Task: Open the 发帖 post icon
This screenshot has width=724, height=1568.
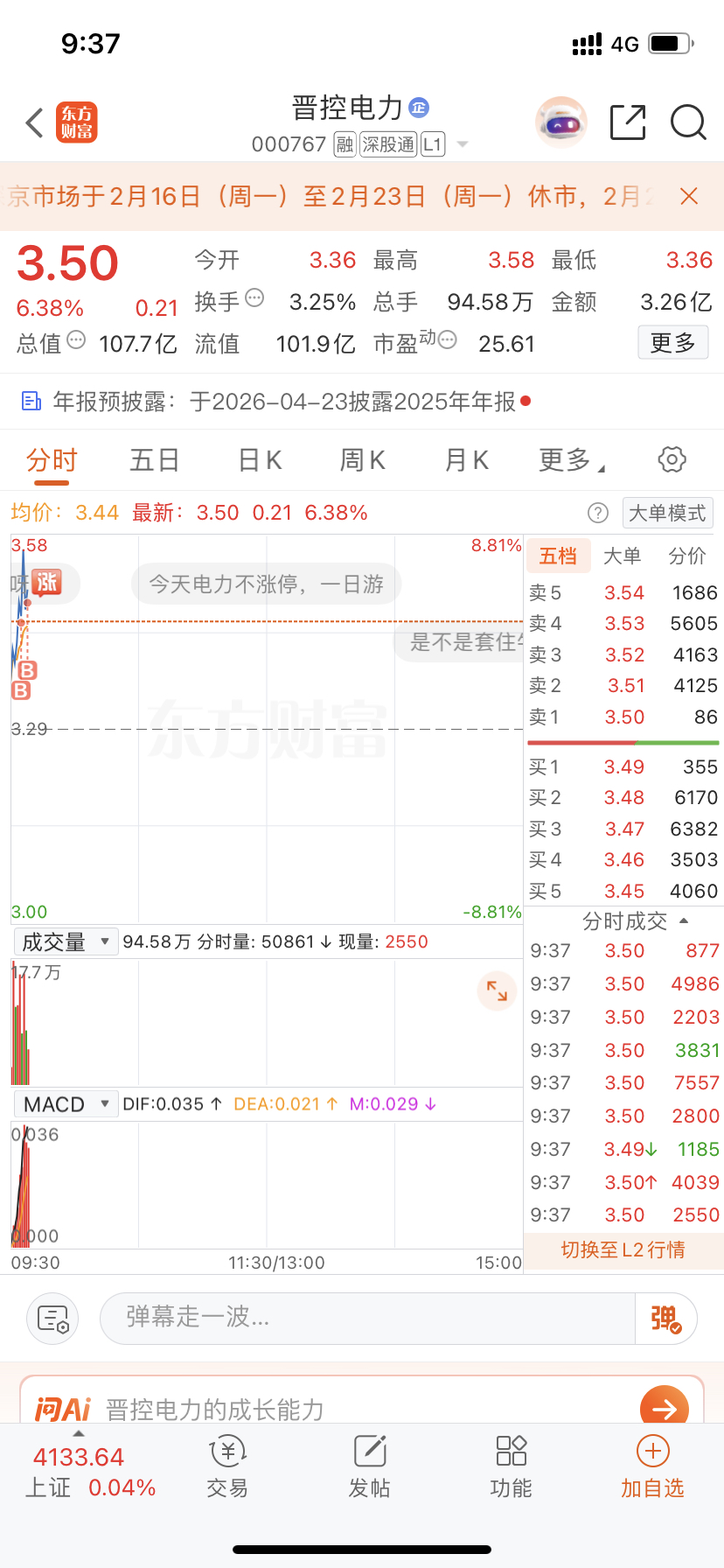Action: tap(369, 1466)
